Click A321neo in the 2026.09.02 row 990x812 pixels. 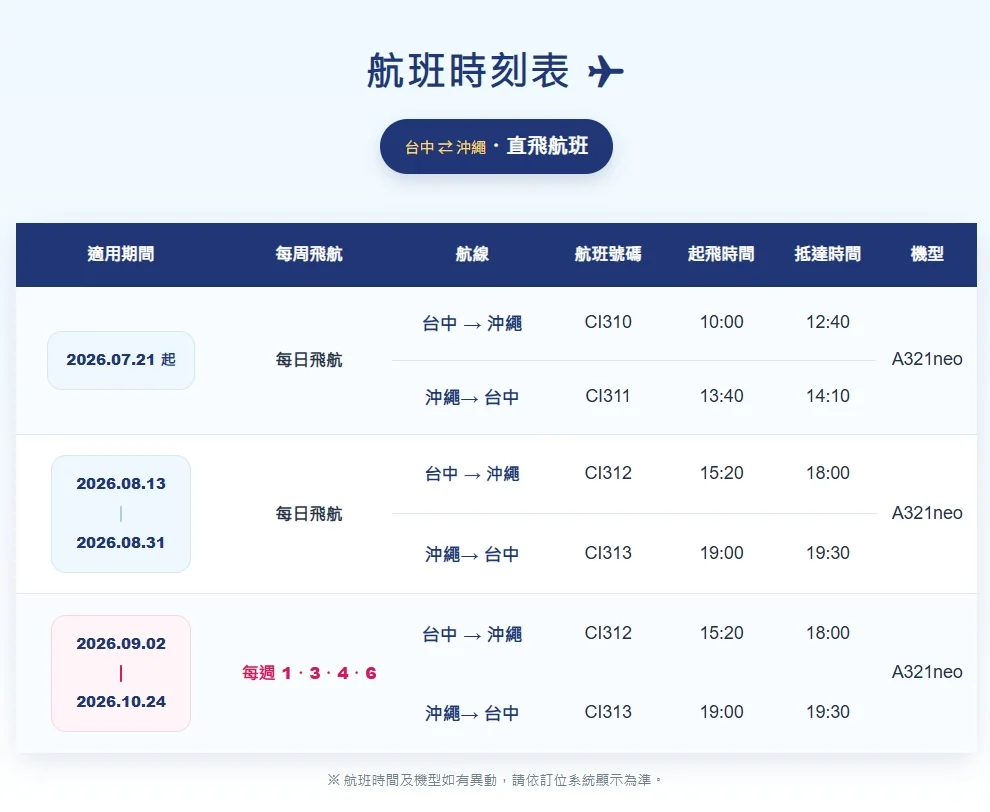(927, 672)
